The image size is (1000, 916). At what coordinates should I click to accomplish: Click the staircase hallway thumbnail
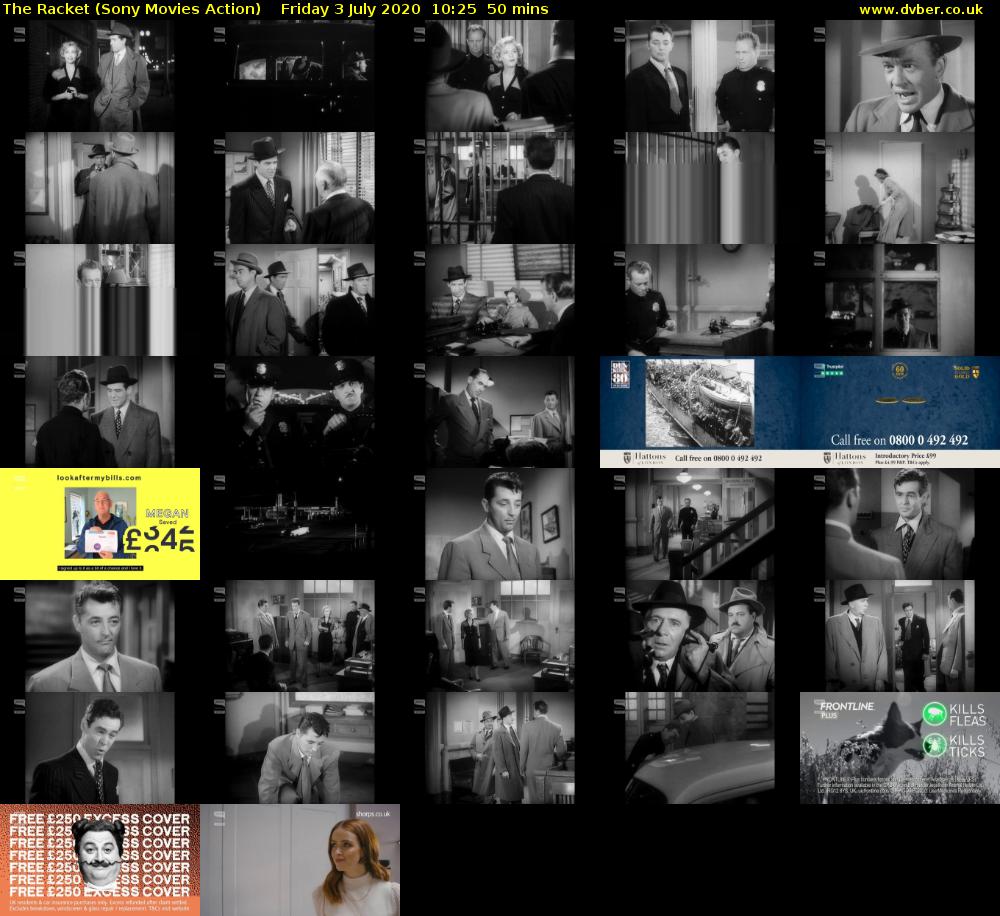[700, 524]
